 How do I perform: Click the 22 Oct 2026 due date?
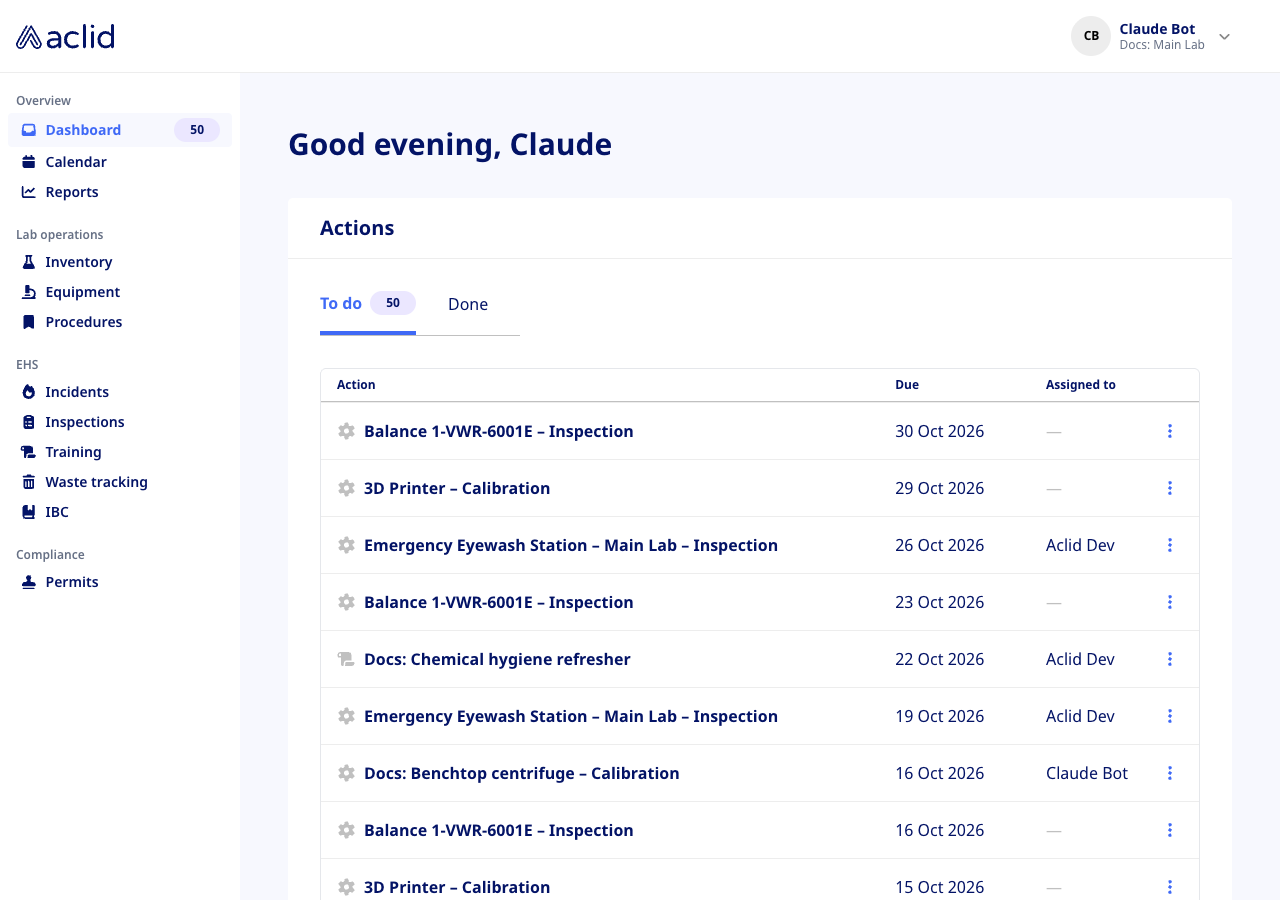[939, 659]
